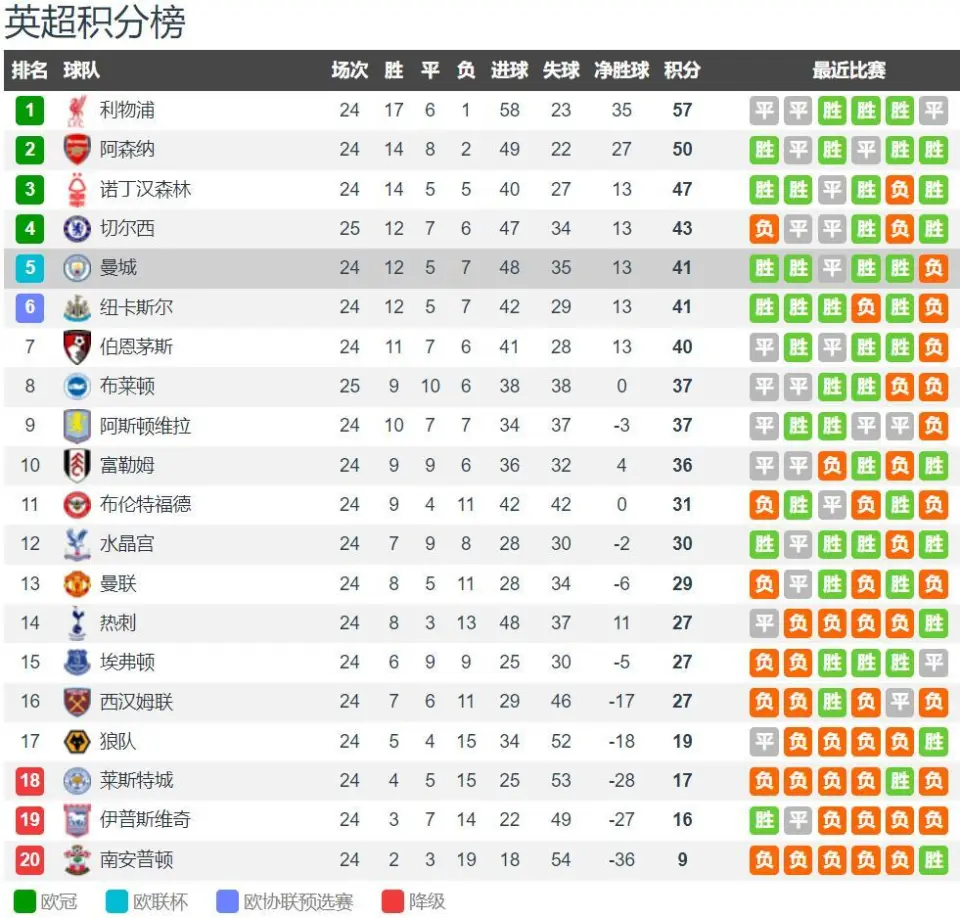Viewport: 960px width, 918px height.
Task: Open the Manchester United crest
Action: (x=77, y=584)
